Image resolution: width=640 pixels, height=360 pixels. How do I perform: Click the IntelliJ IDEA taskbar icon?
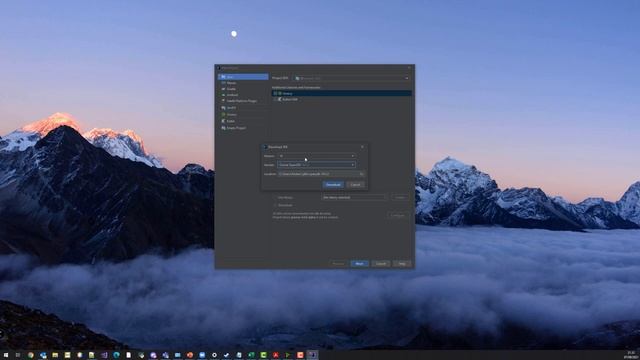pyautogui.click(x=312, y=355)
